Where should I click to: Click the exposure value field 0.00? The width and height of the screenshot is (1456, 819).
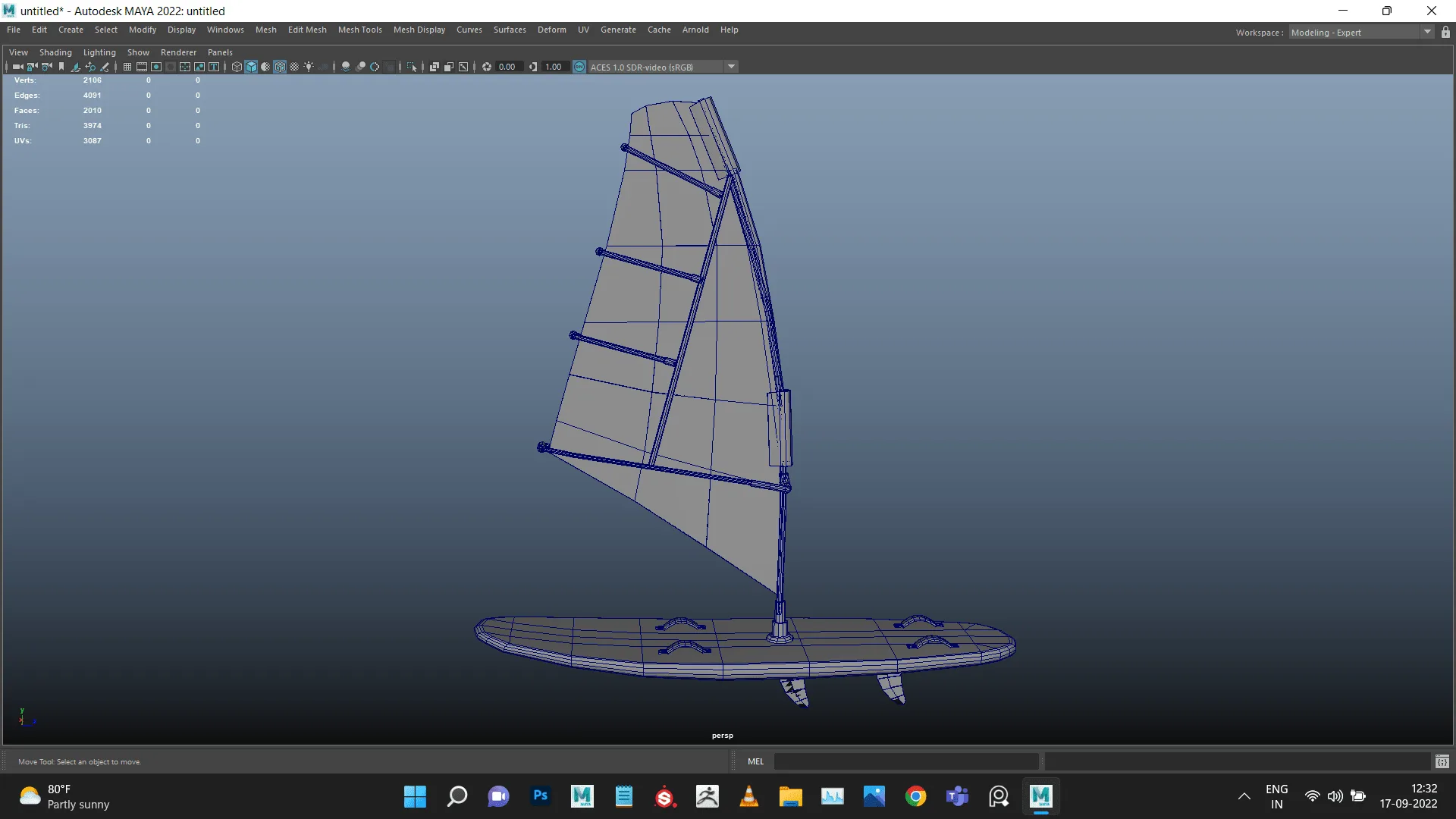507,67
